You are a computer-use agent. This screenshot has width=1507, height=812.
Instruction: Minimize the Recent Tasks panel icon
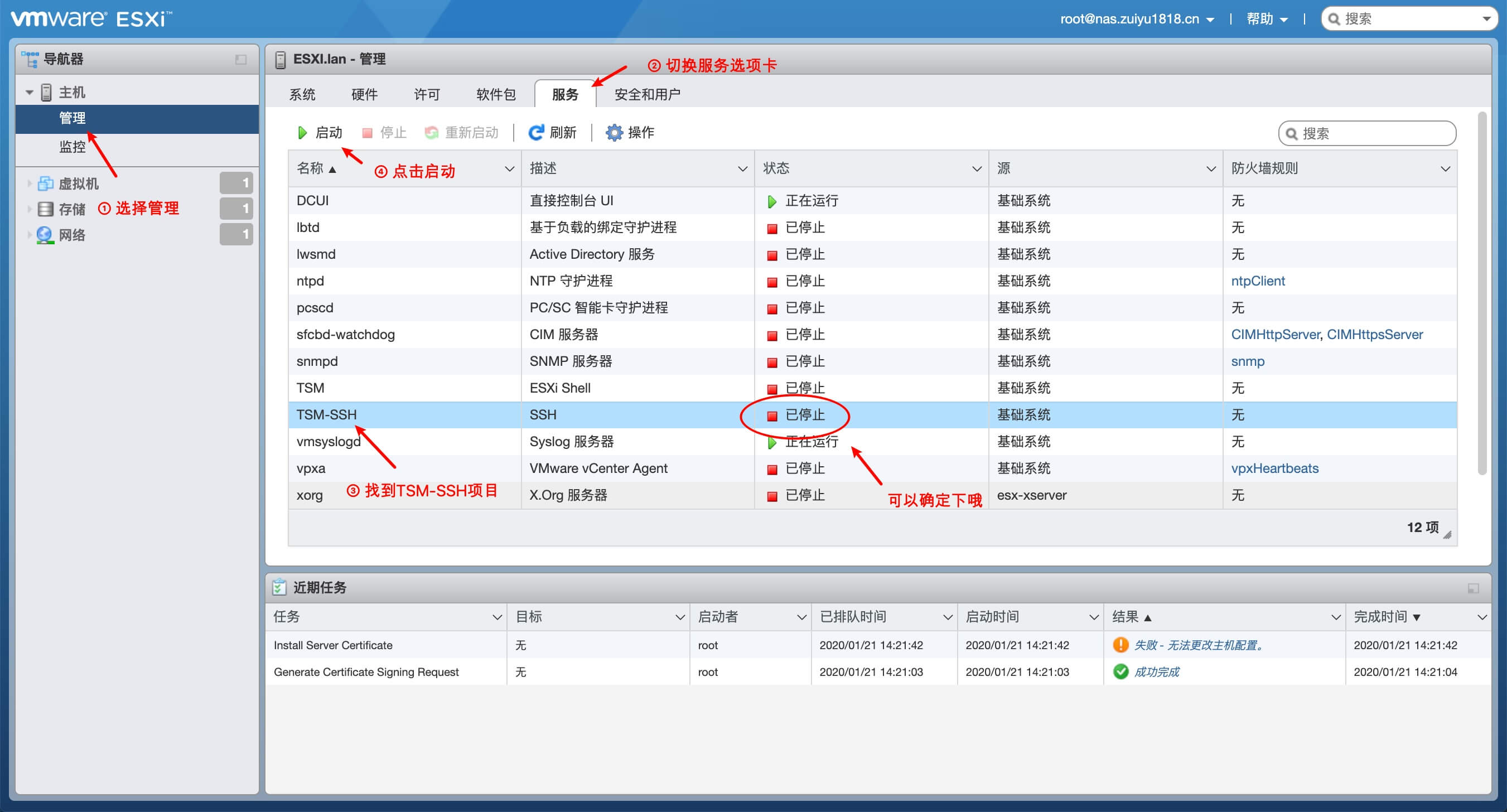(1472, 588)
